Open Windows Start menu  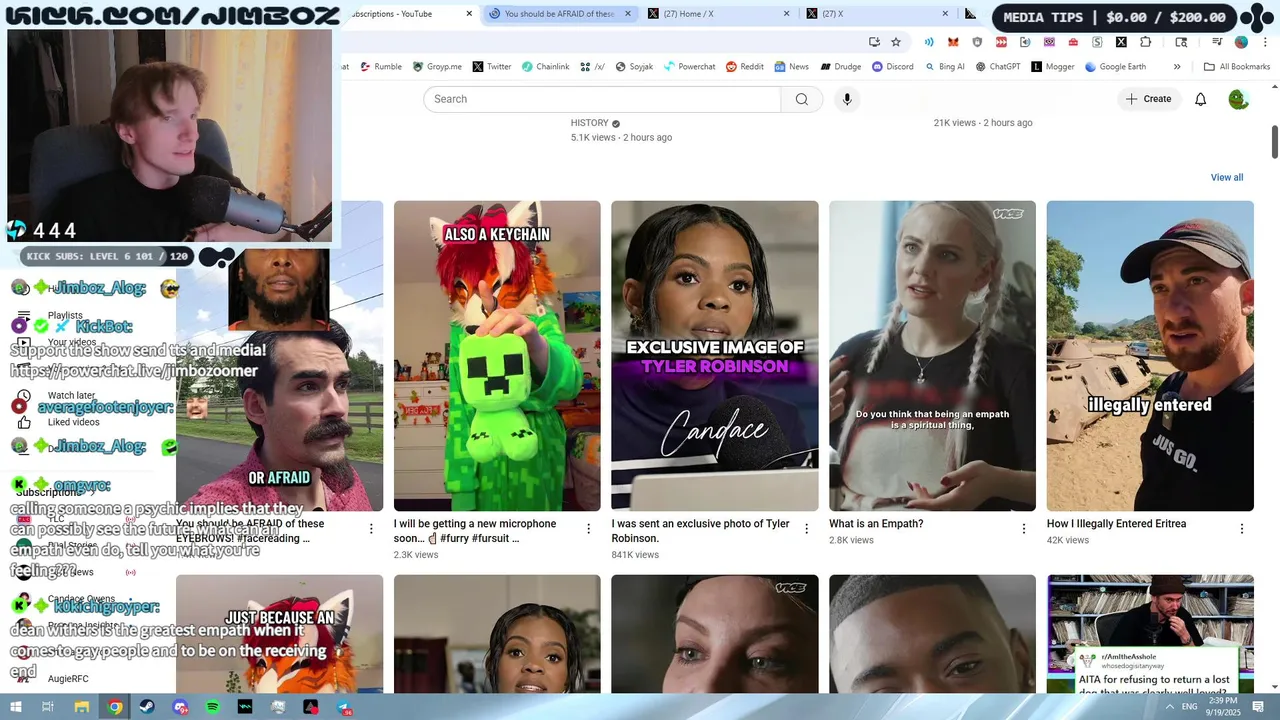click(15, 707)
